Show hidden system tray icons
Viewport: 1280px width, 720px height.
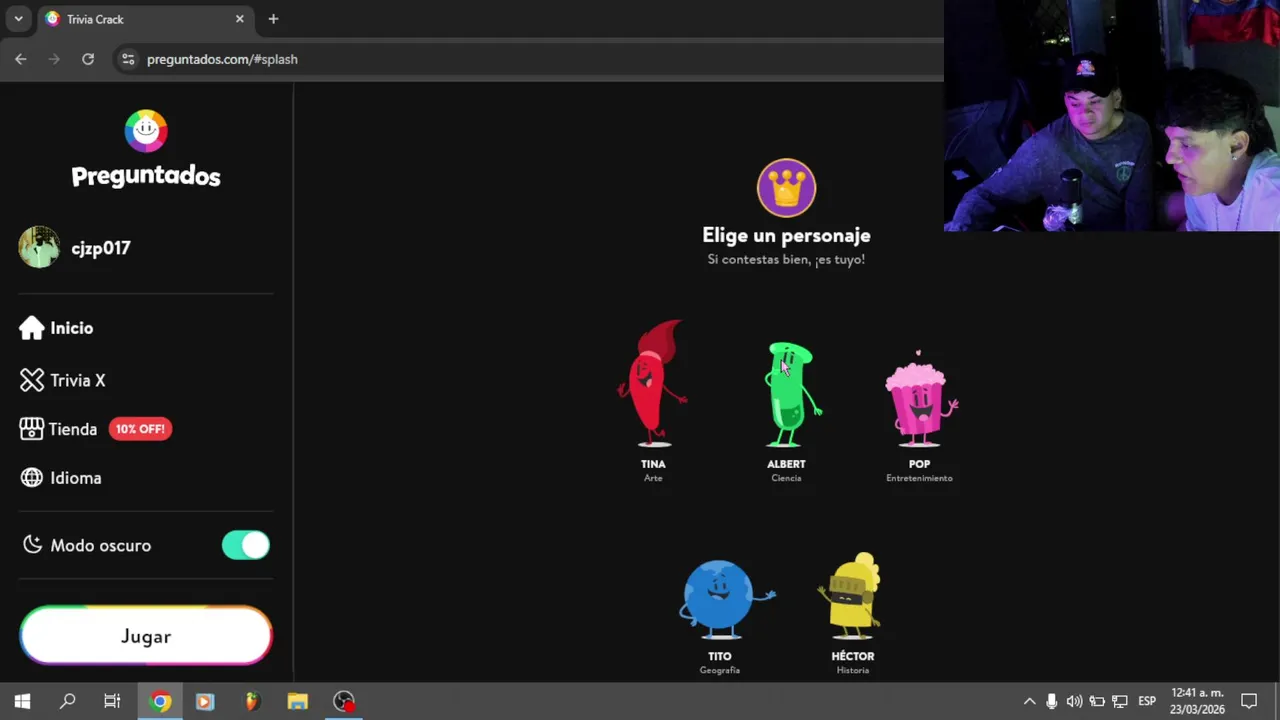pos(1029,701)
